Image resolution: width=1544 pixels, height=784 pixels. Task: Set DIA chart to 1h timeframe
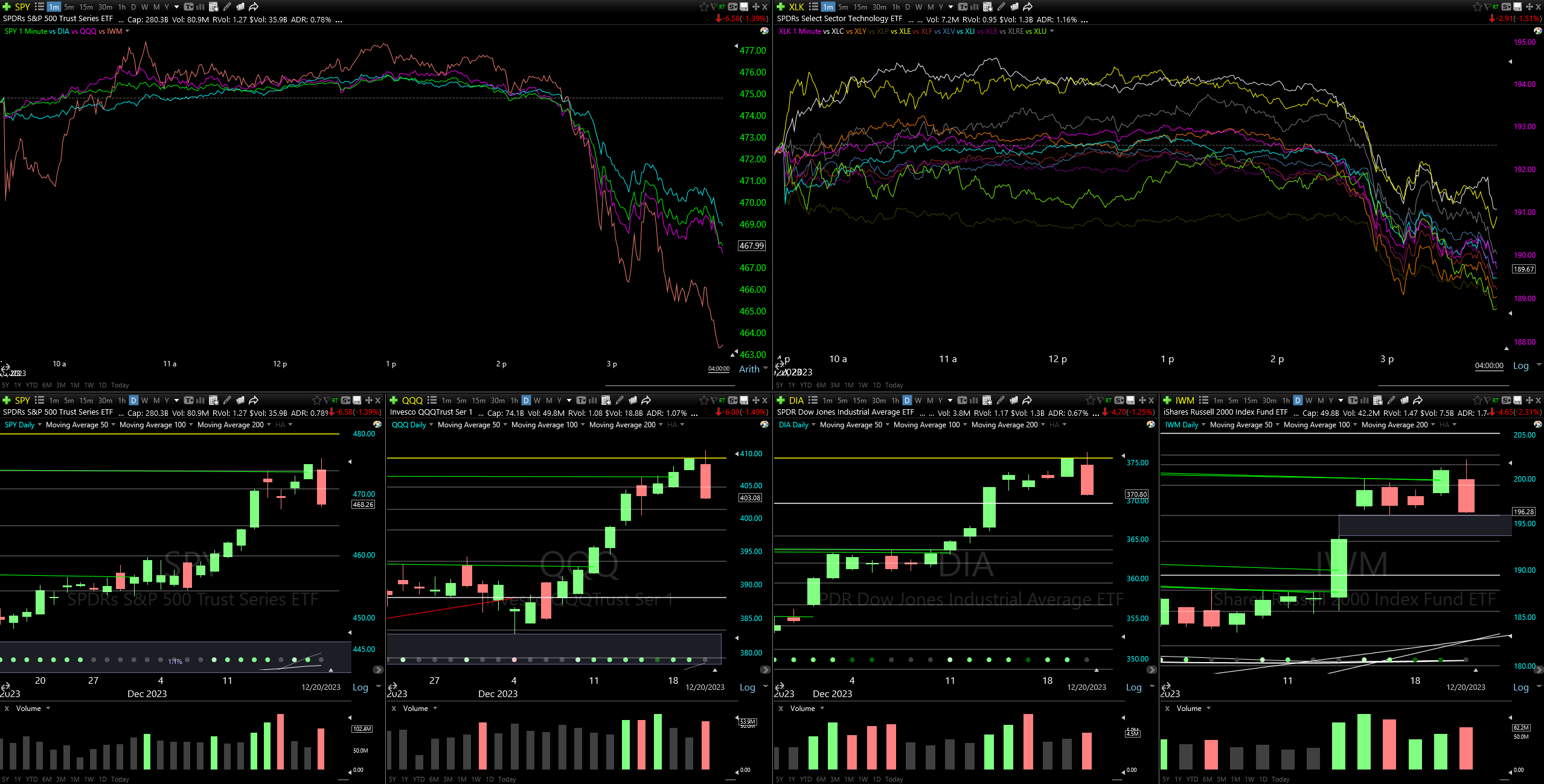click(895, 400)
